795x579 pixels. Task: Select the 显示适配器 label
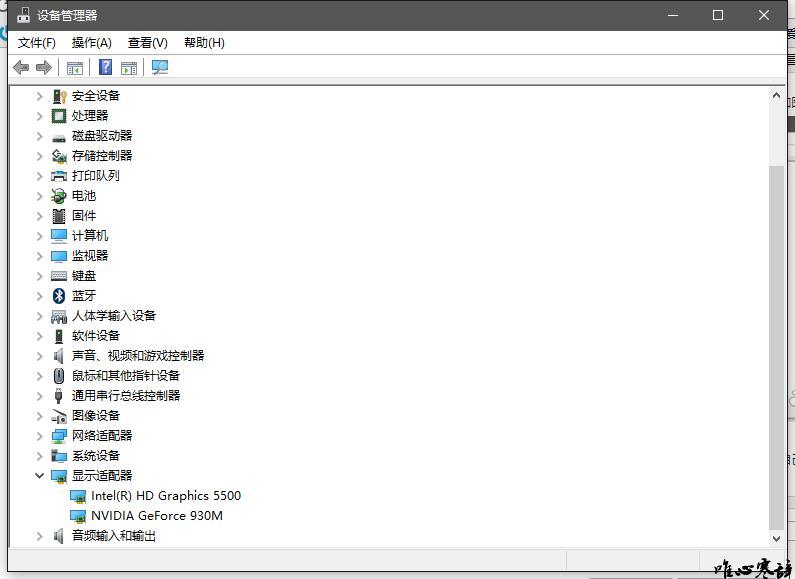tap(102, 476)
